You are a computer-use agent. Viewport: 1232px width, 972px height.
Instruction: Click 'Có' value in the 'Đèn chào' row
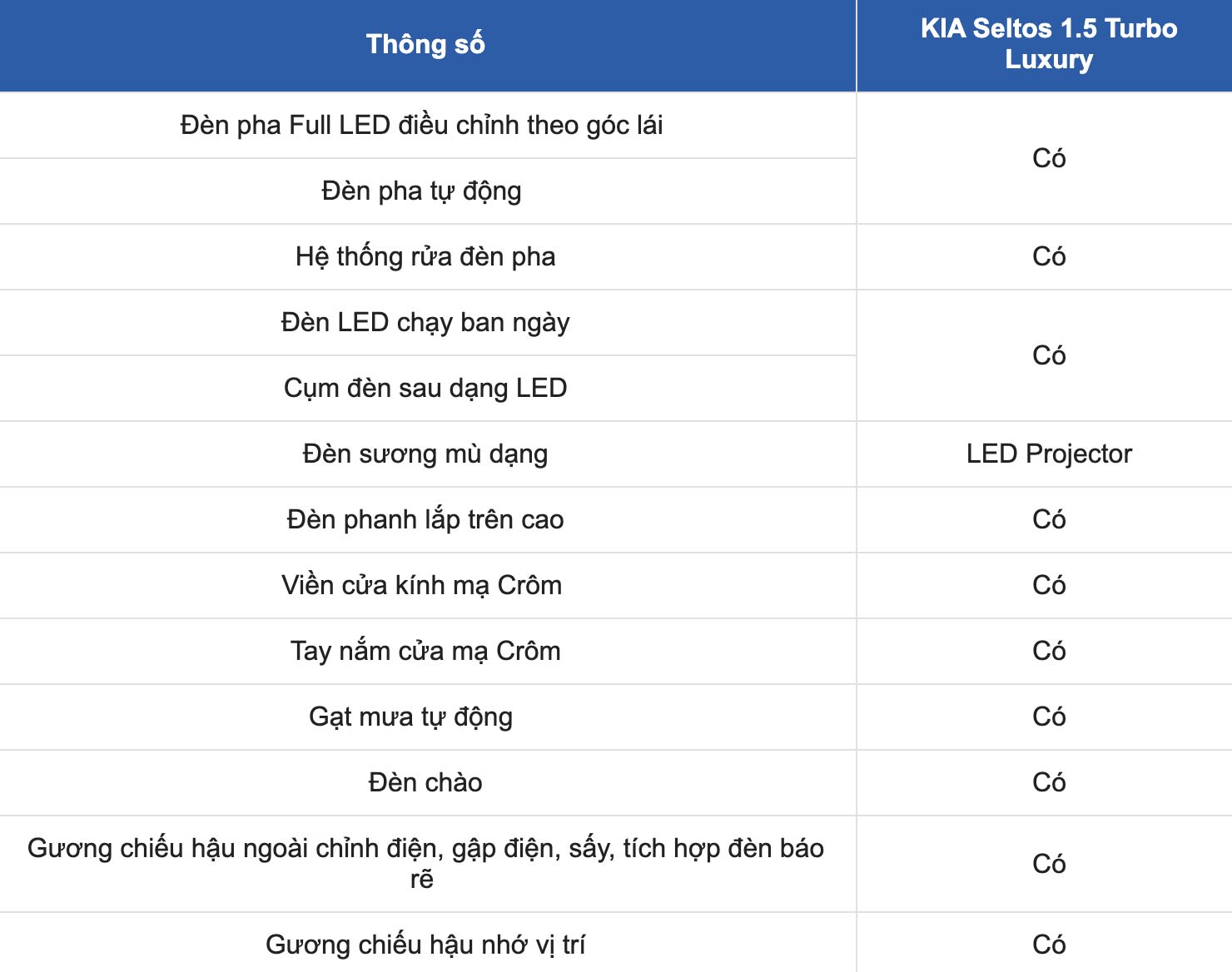[x=1048, y=783]
